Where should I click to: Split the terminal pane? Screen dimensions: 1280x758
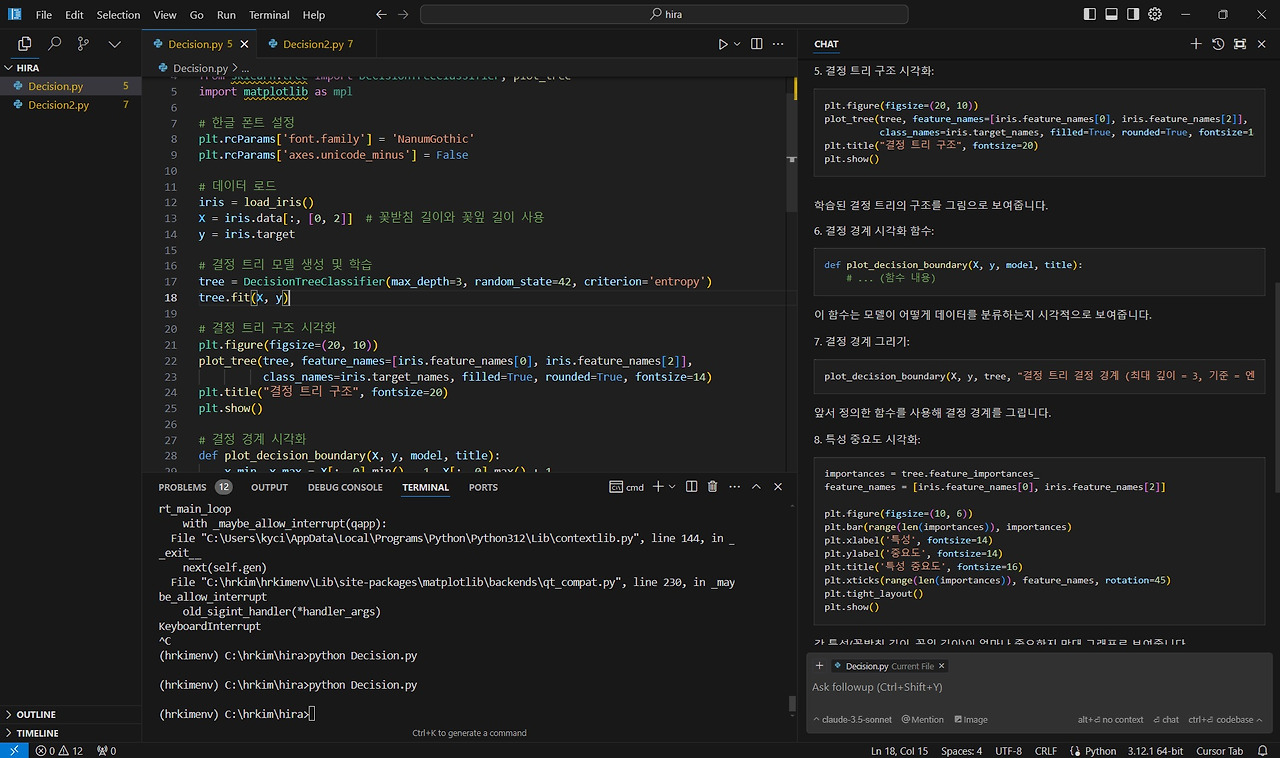[691, 487]
